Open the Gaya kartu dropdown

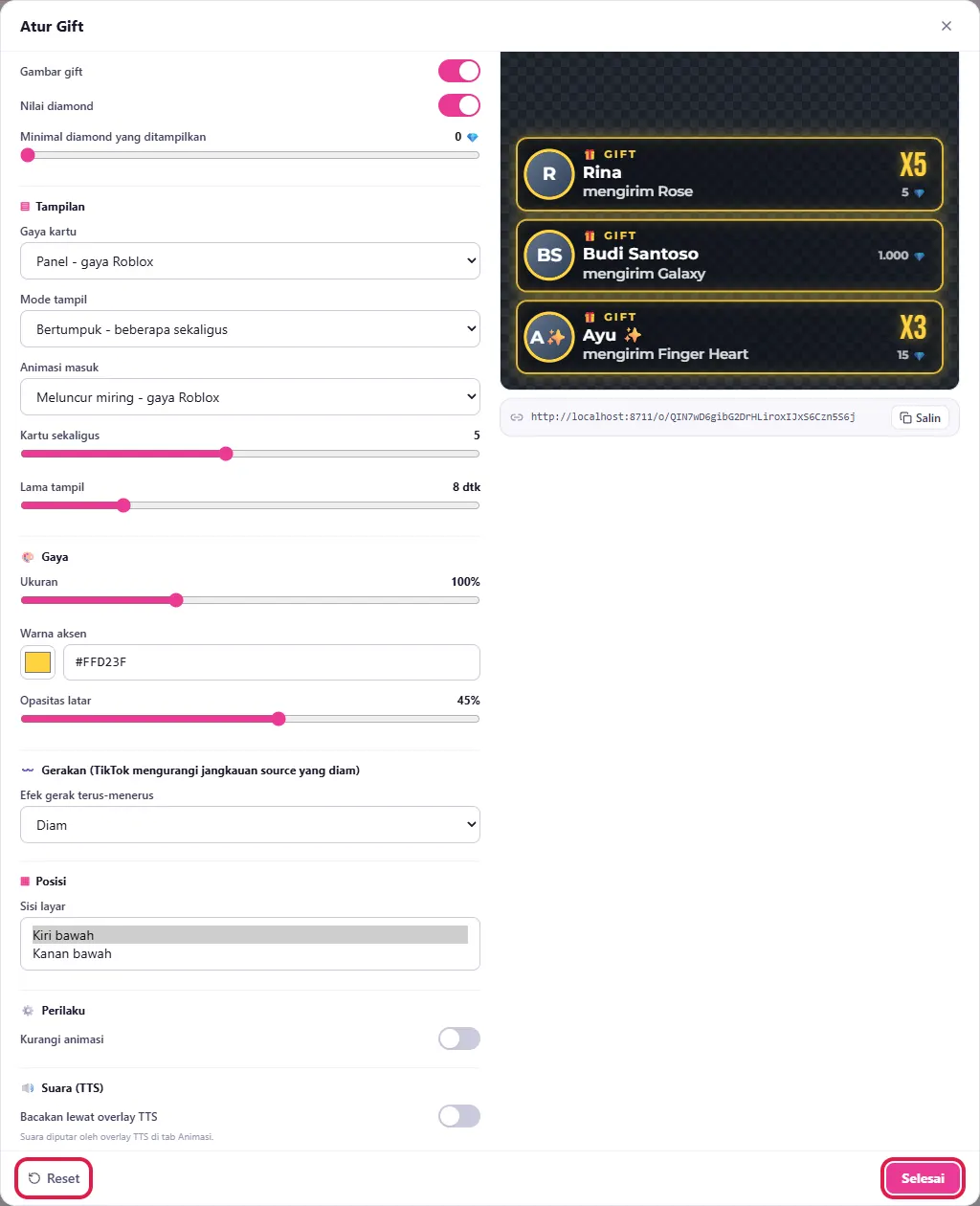tap(250, 261)
